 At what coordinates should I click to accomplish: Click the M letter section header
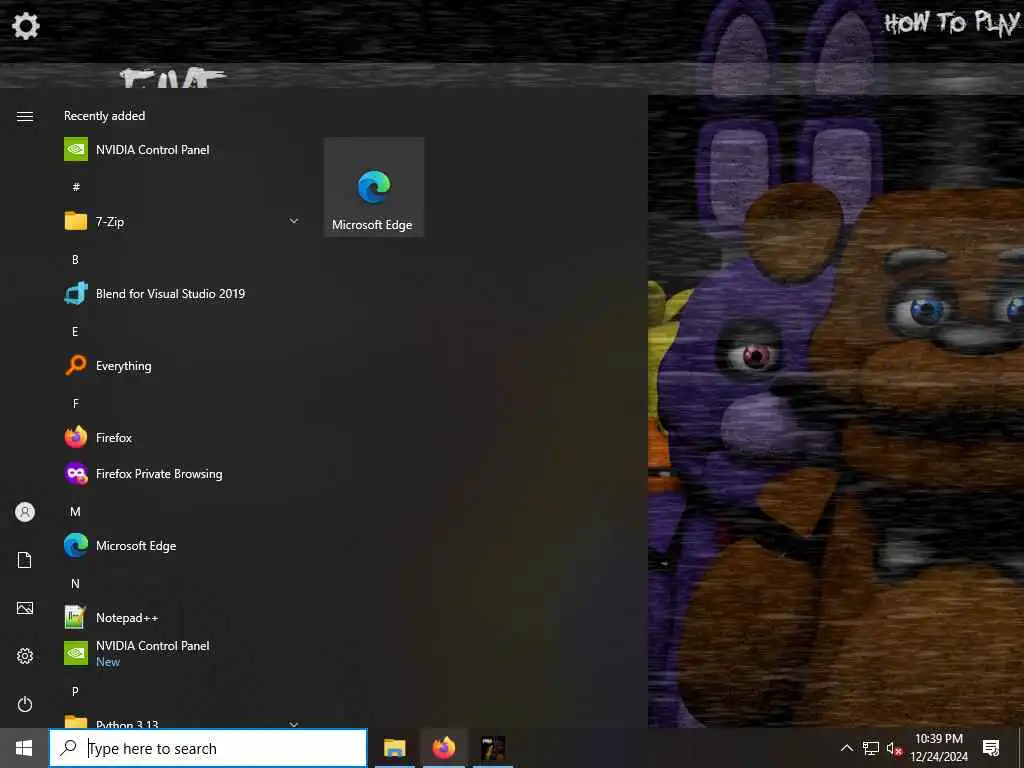click(75, 511)
